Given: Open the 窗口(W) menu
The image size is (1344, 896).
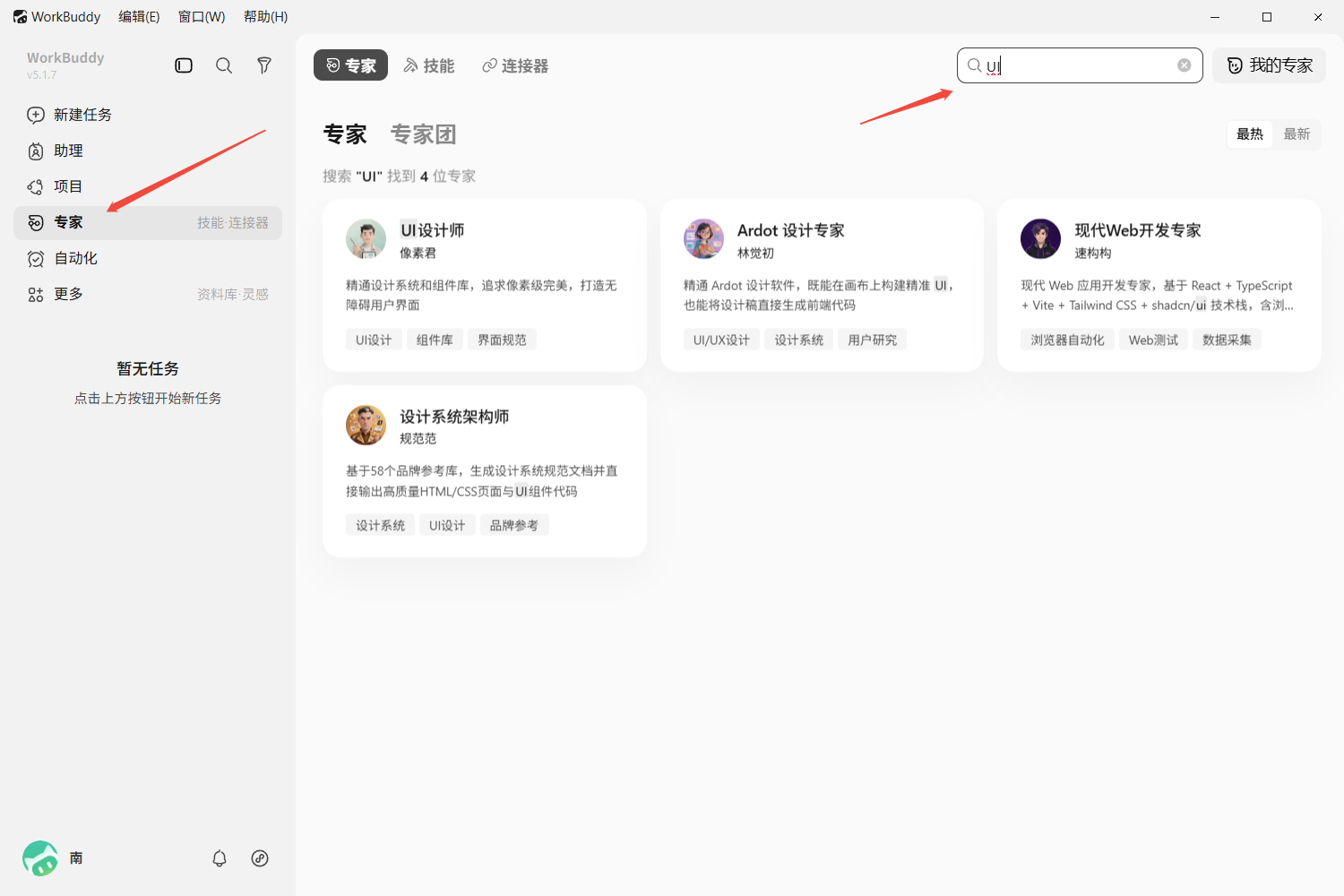Looking at the screenshot, I should [202, 17].
